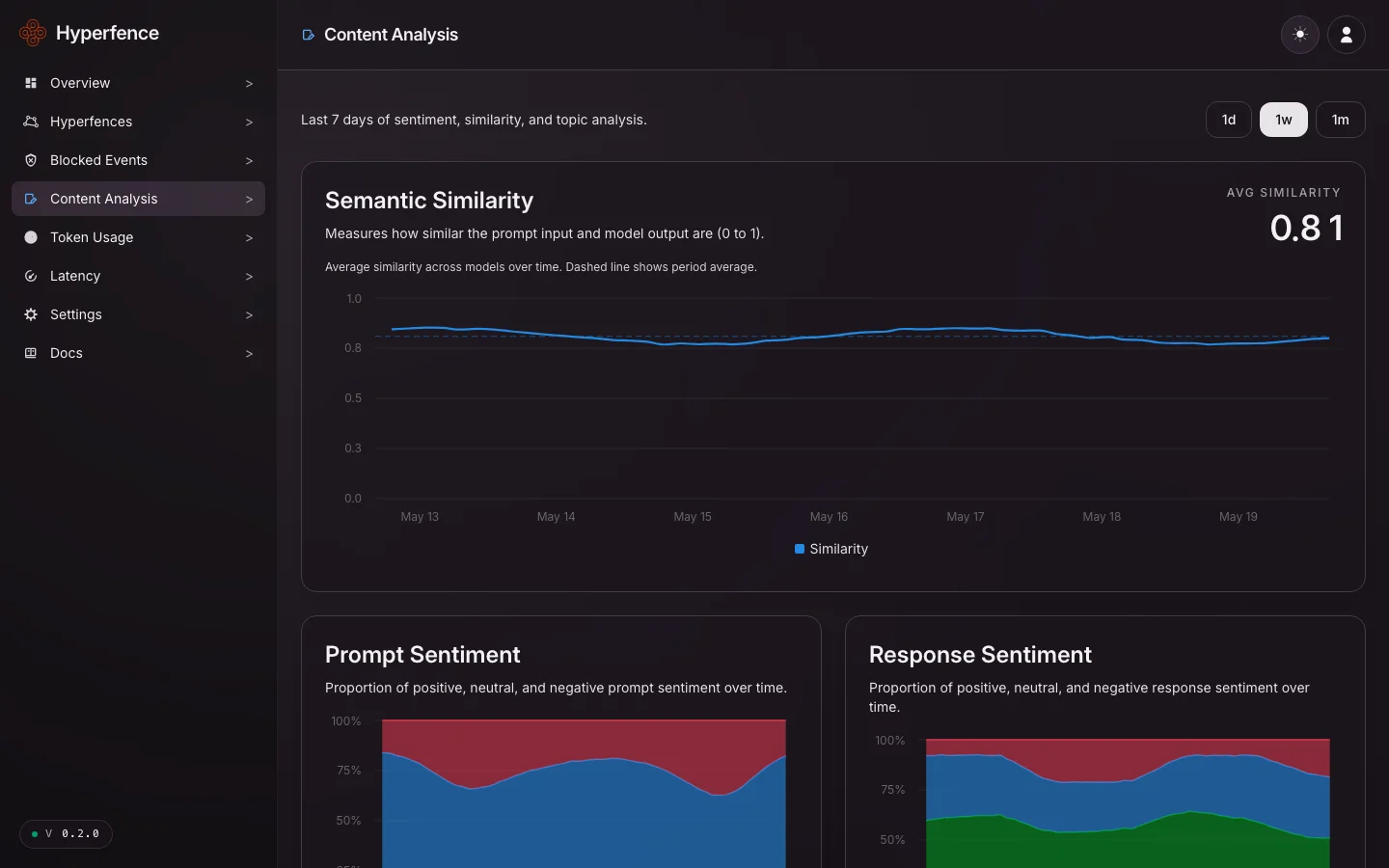Viewport: 1389px width, 868px height.
Task: Open the user profile menu
Action: tap(1347, 35)
